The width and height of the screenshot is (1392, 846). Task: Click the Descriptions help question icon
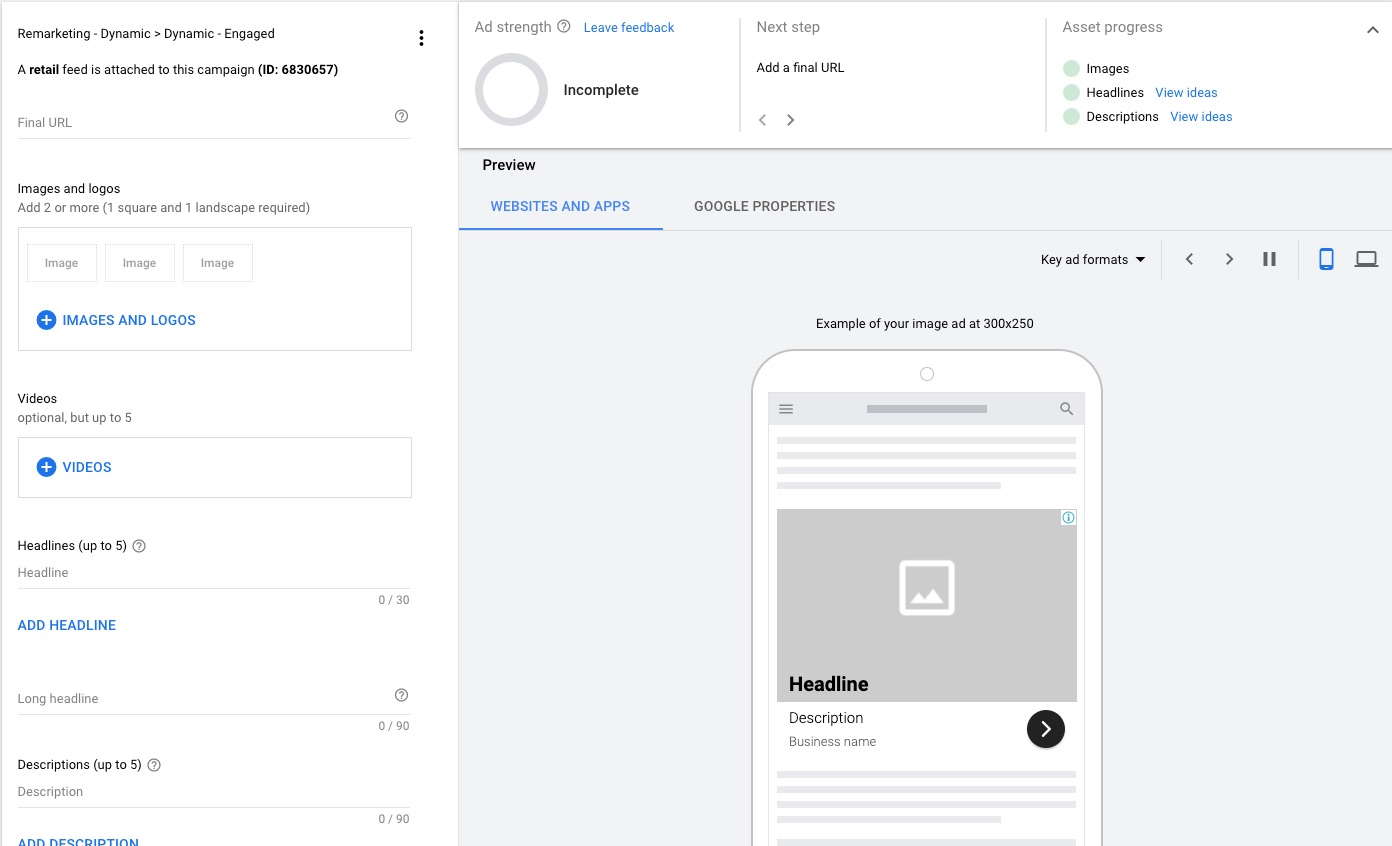154,765
